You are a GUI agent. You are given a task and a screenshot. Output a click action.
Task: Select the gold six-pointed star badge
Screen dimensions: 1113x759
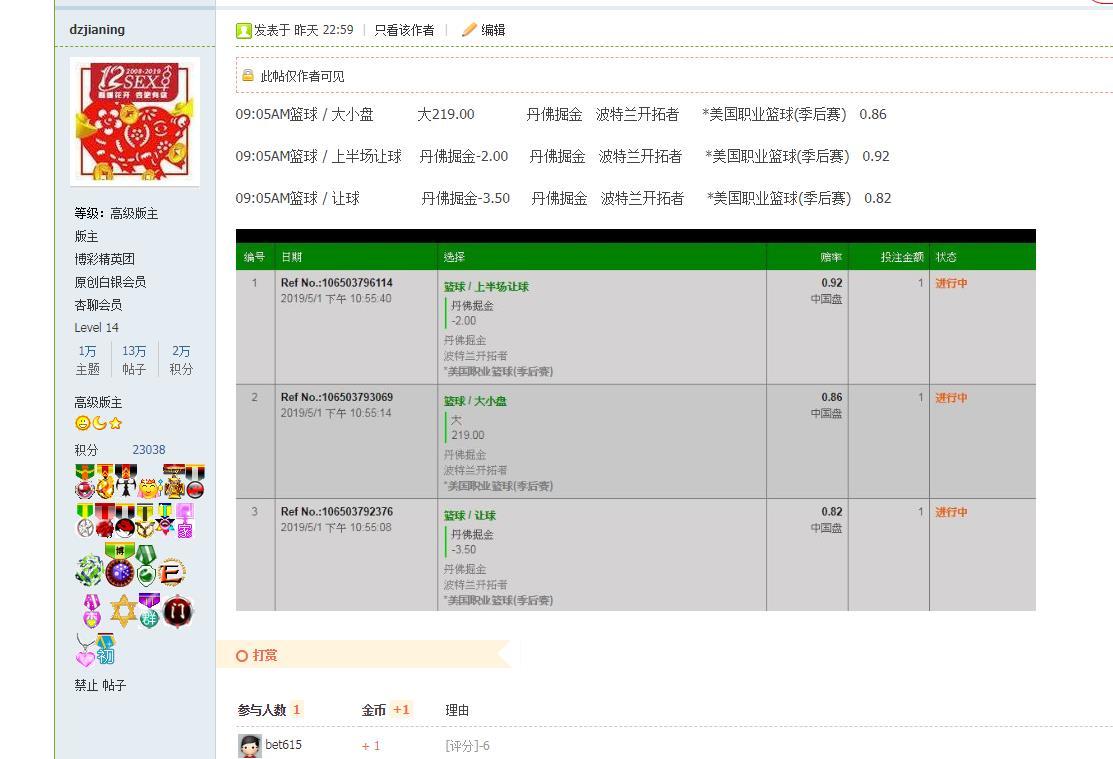tap(124, 611)
